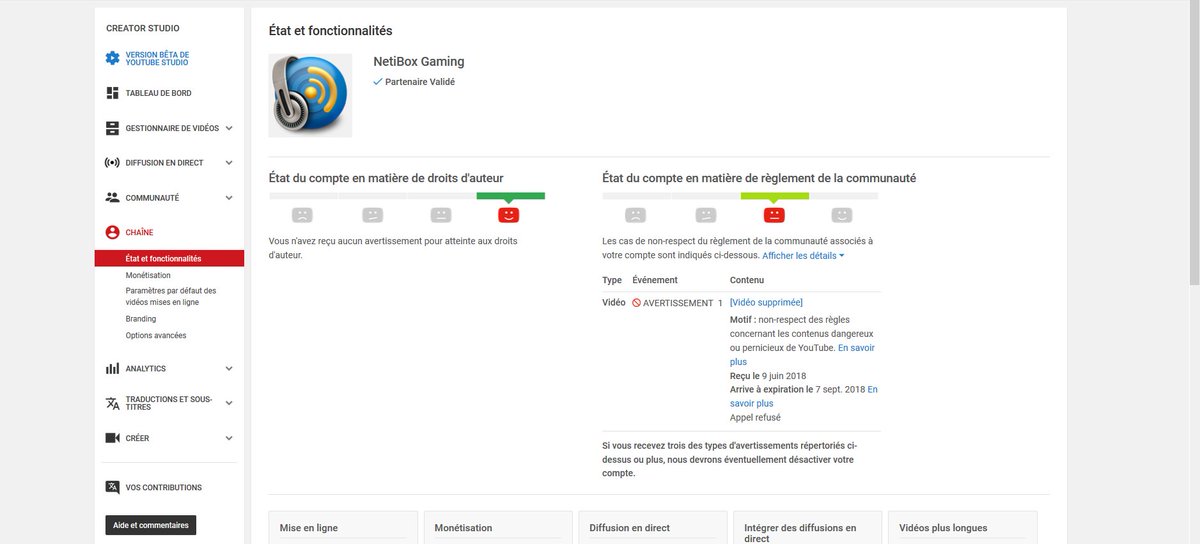
Task: Click the NetiBox Gaming channel avatar
Action: tap(311, 95)
